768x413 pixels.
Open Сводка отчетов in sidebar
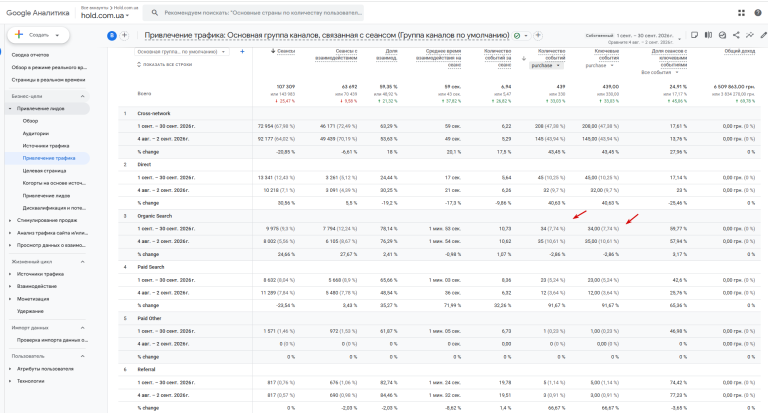[30, 55]
